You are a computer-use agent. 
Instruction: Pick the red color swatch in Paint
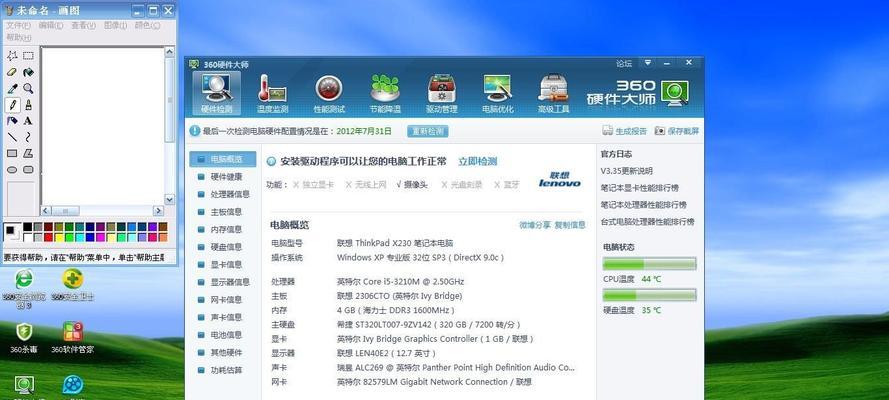tap(48, 237)
